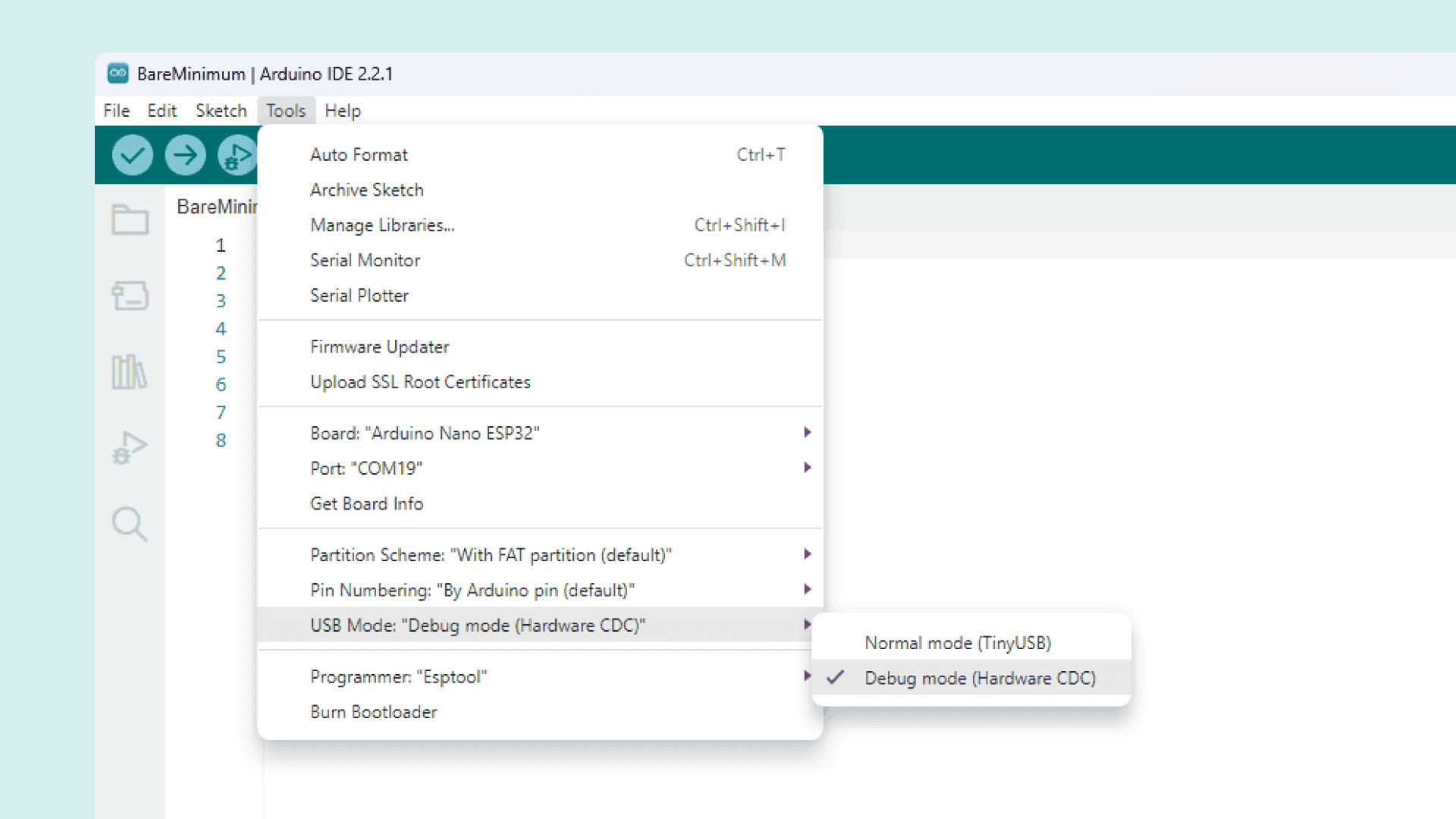This screenshot has width=1456, height=819.
Task: Click line number 5 in editor gutter
Action: tap(221, 356)
